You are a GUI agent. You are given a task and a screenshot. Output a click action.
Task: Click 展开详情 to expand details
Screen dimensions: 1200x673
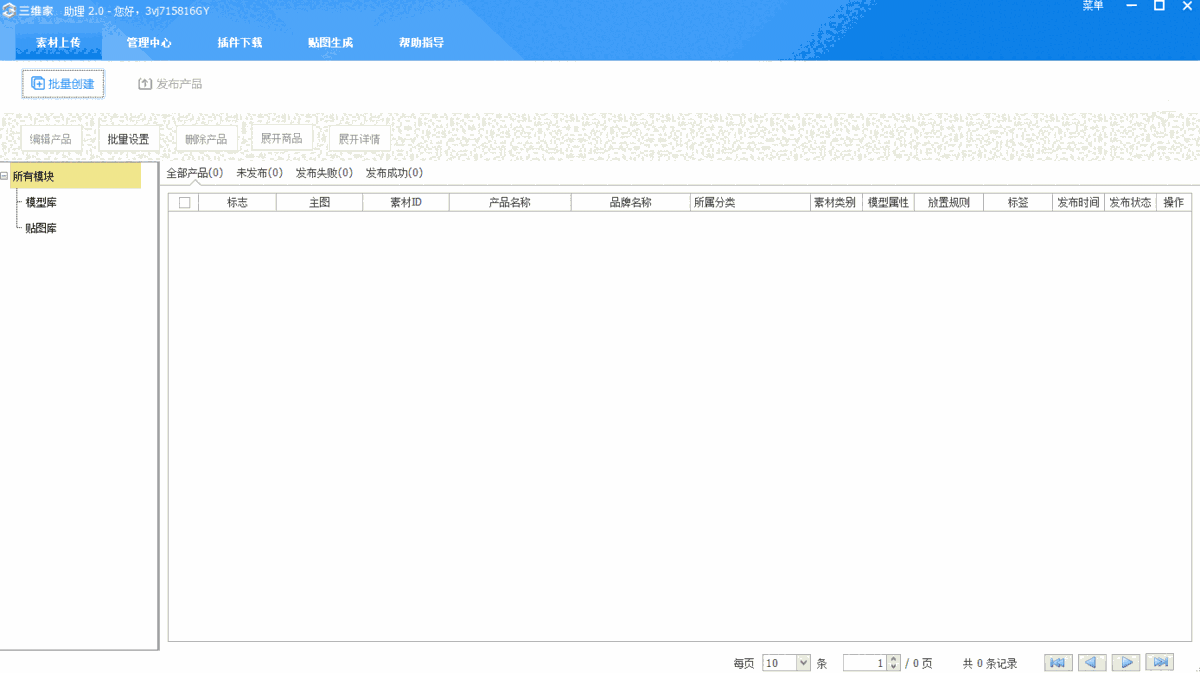click(x=359, y=138)
